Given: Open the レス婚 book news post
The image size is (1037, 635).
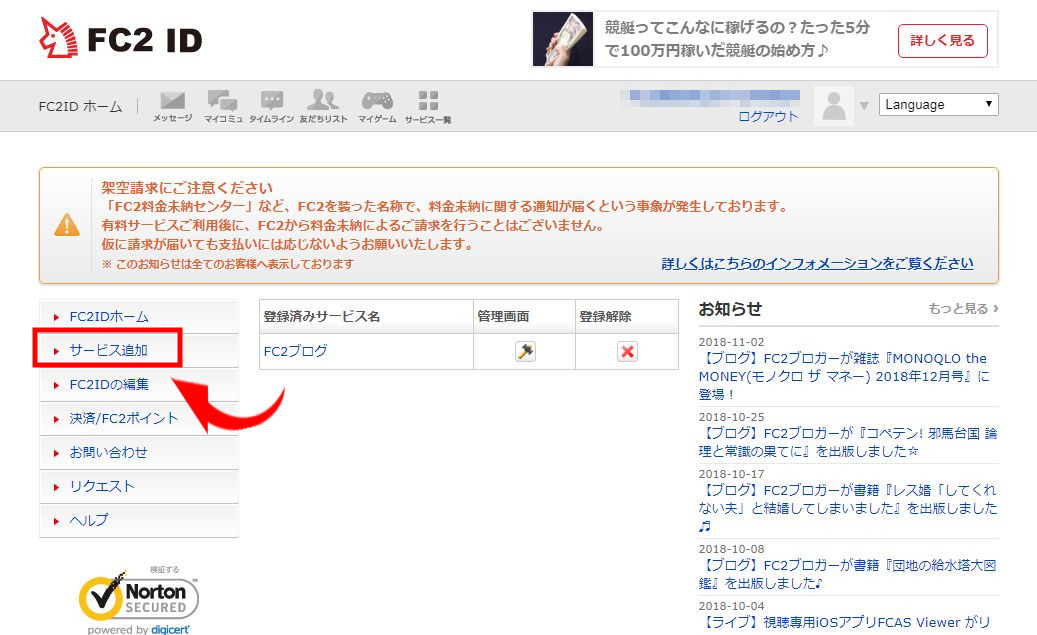Looking at the screenshot, I should click(848, 508).
